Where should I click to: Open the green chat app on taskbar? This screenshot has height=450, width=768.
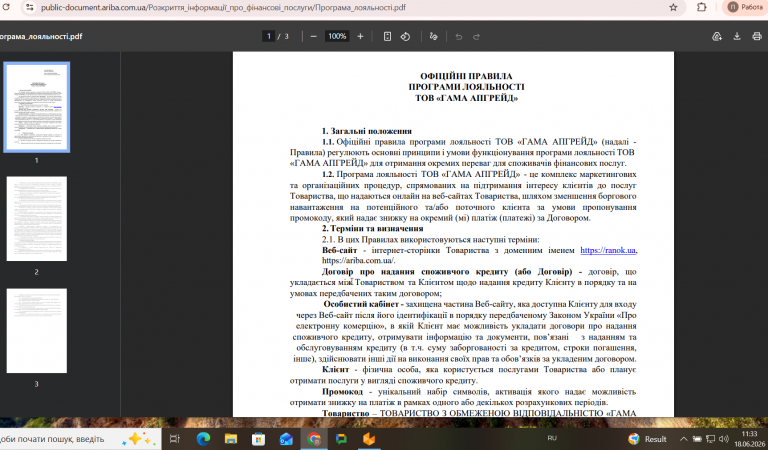tap(341, 439)
